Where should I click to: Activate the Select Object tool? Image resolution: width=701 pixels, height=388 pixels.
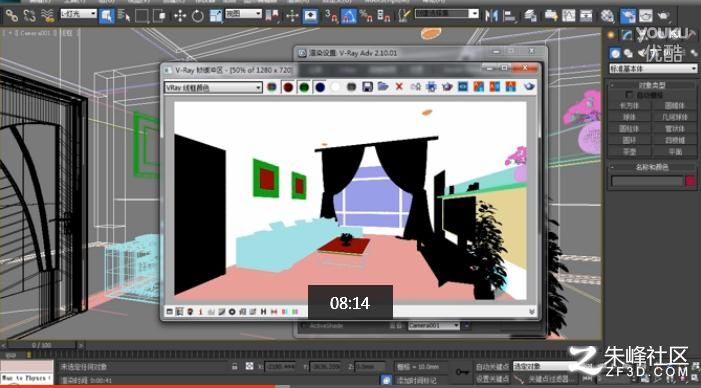click(106, 16)
